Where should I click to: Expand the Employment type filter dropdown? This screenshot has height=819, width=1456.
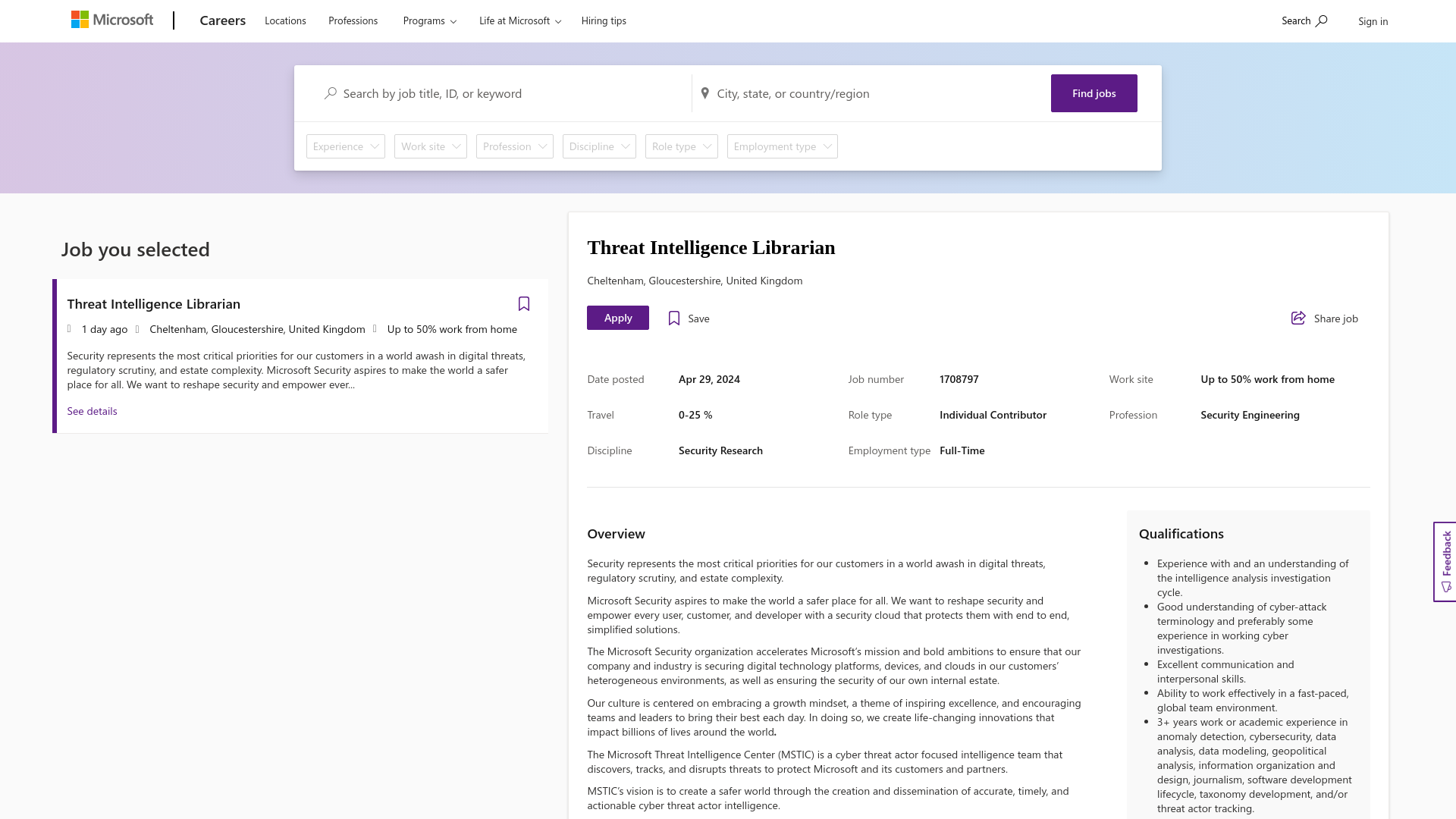[x=781, y=146]
